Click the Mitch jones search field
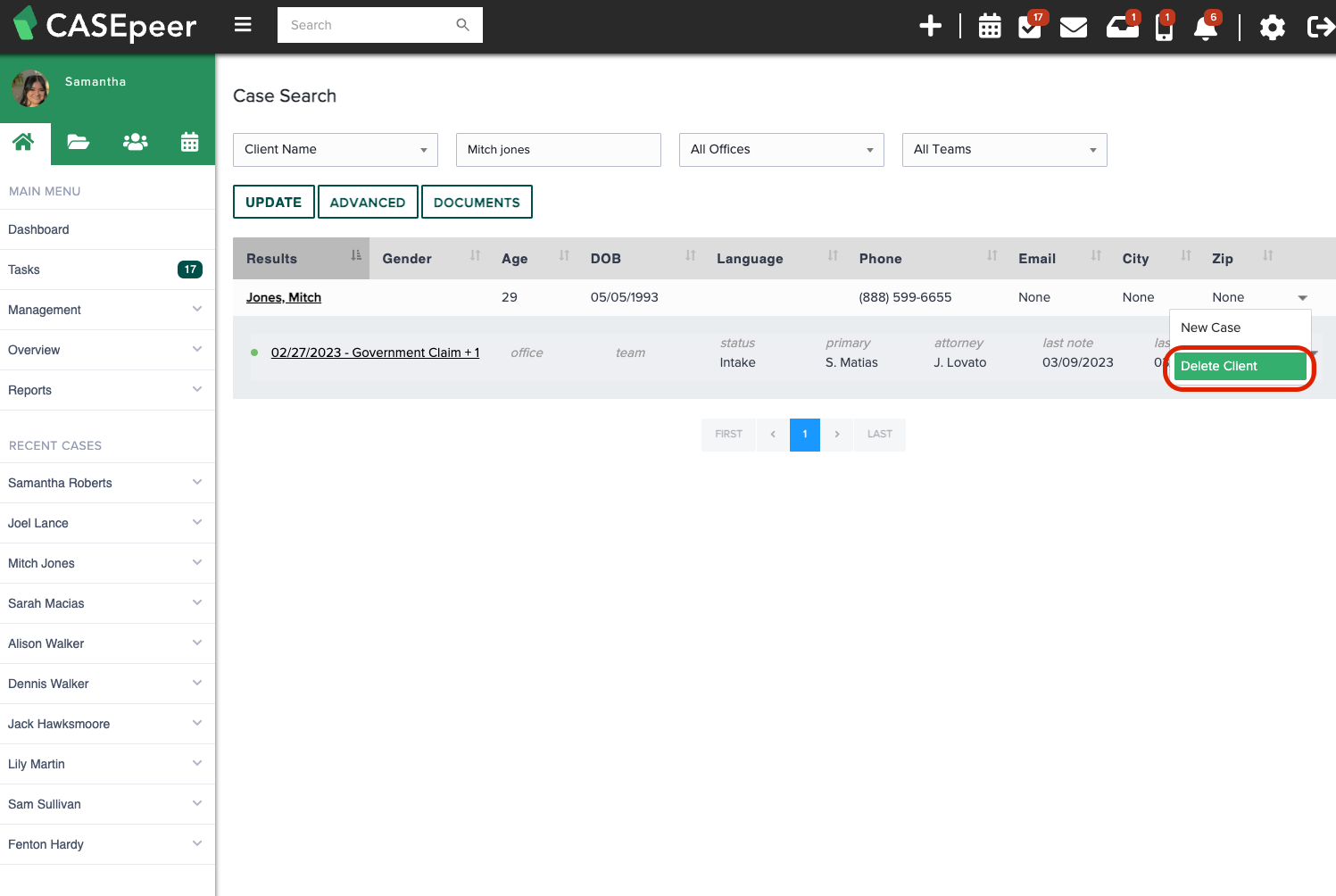Viewport: 1336px width, 896px height. click(559, 150)
